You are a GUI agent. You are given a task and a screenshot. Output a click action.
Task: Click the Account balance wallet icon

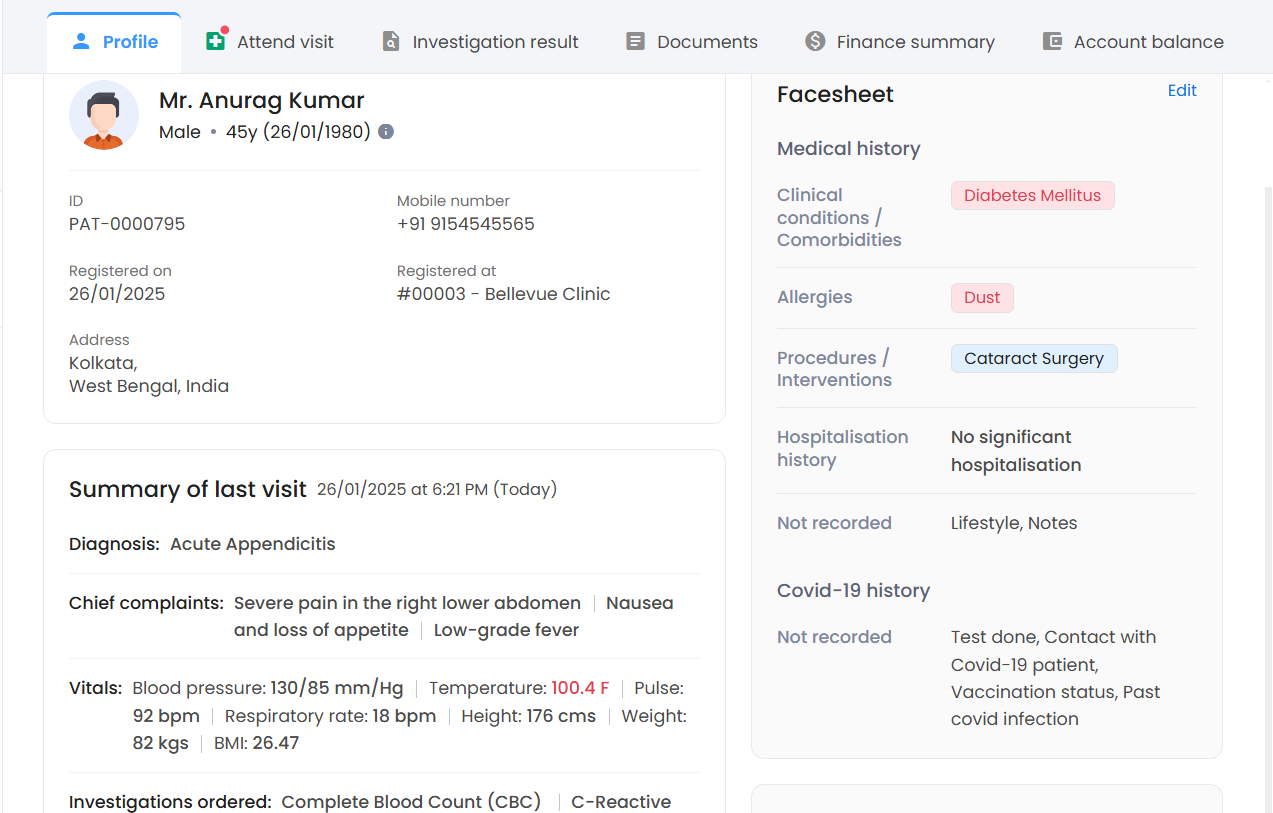tap(1052, 41)
